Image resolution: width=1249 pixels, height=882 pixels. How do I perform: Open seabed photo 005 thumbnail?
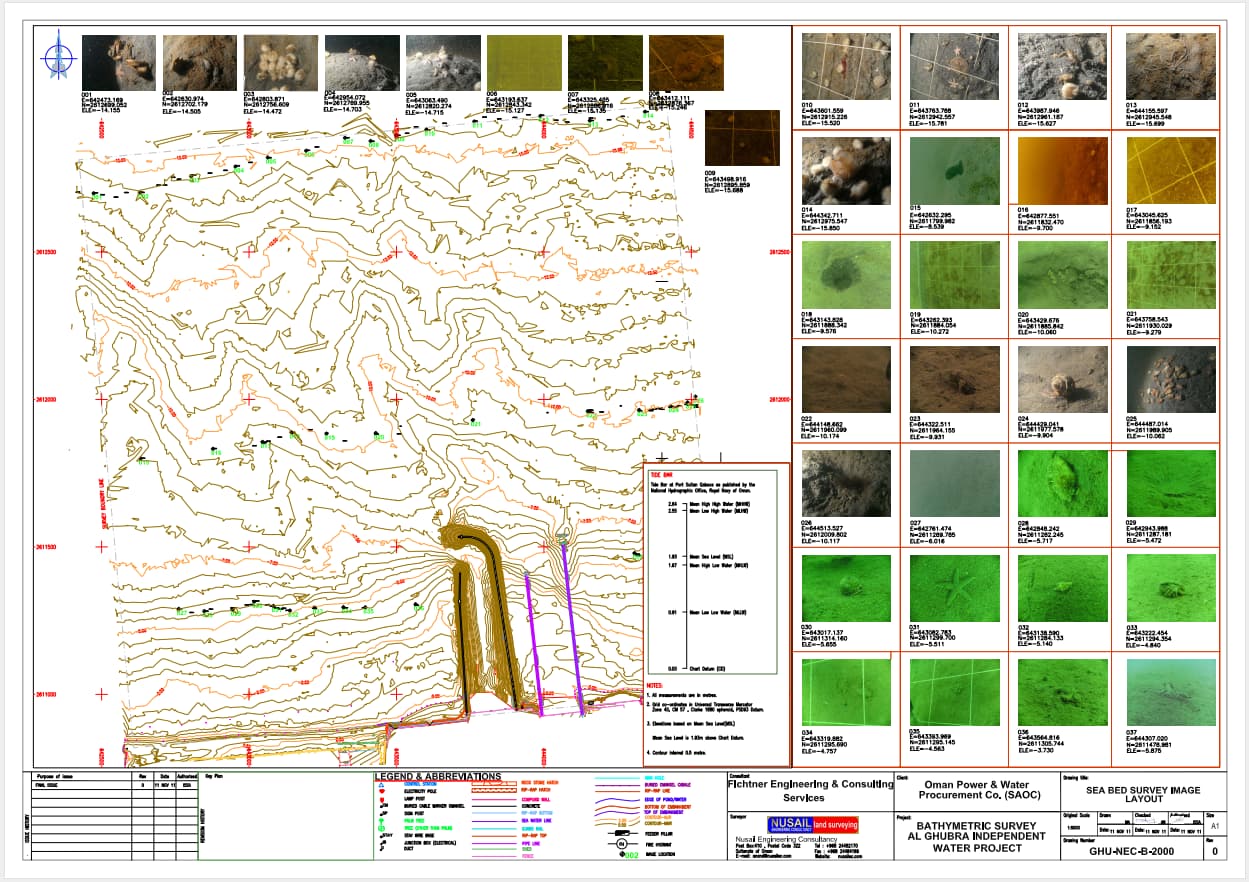(x=443, y=63)
